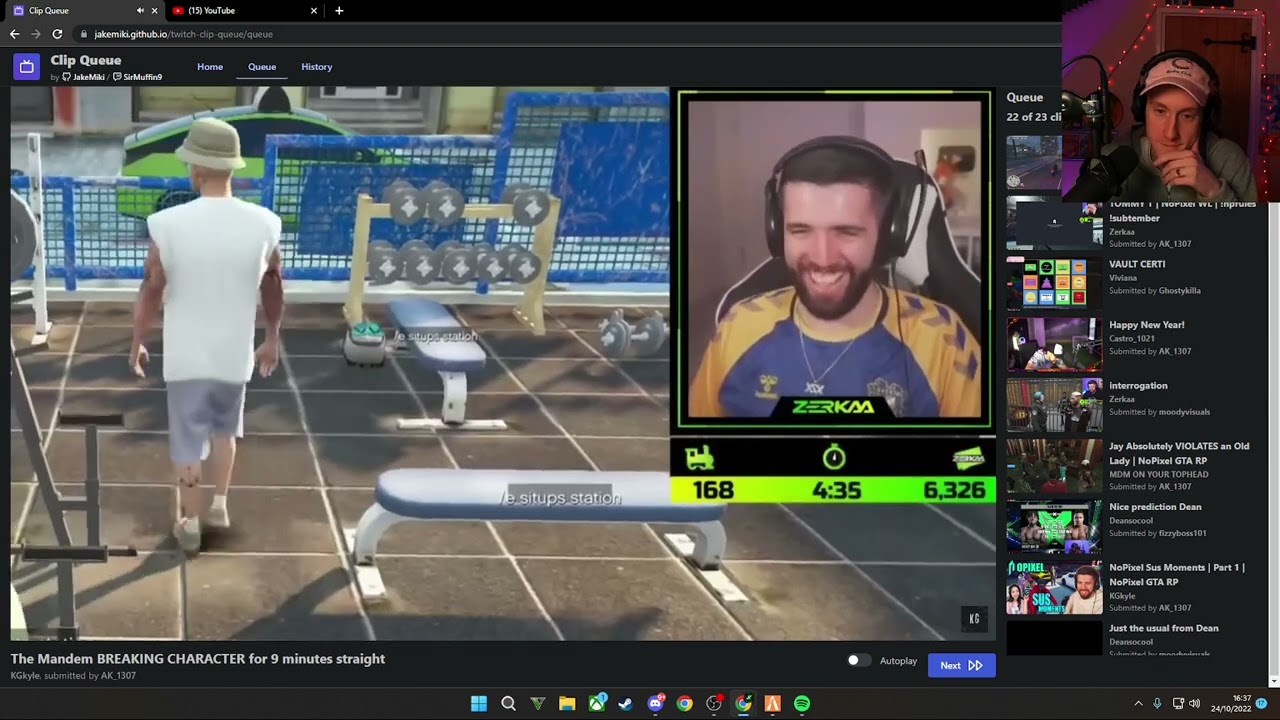1280x720 pixels.
Task: Open the interrogation clip thumbnail
Action: (1054, 405)
